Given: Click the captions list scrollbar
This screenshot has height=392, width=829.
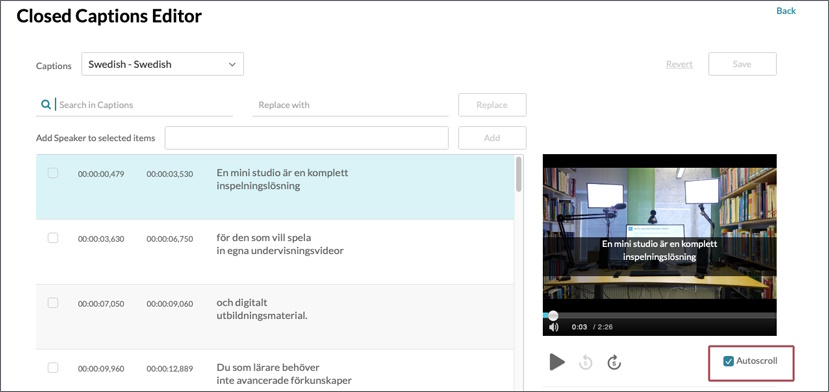Looking at the screenshot, I should pos(519,174).
